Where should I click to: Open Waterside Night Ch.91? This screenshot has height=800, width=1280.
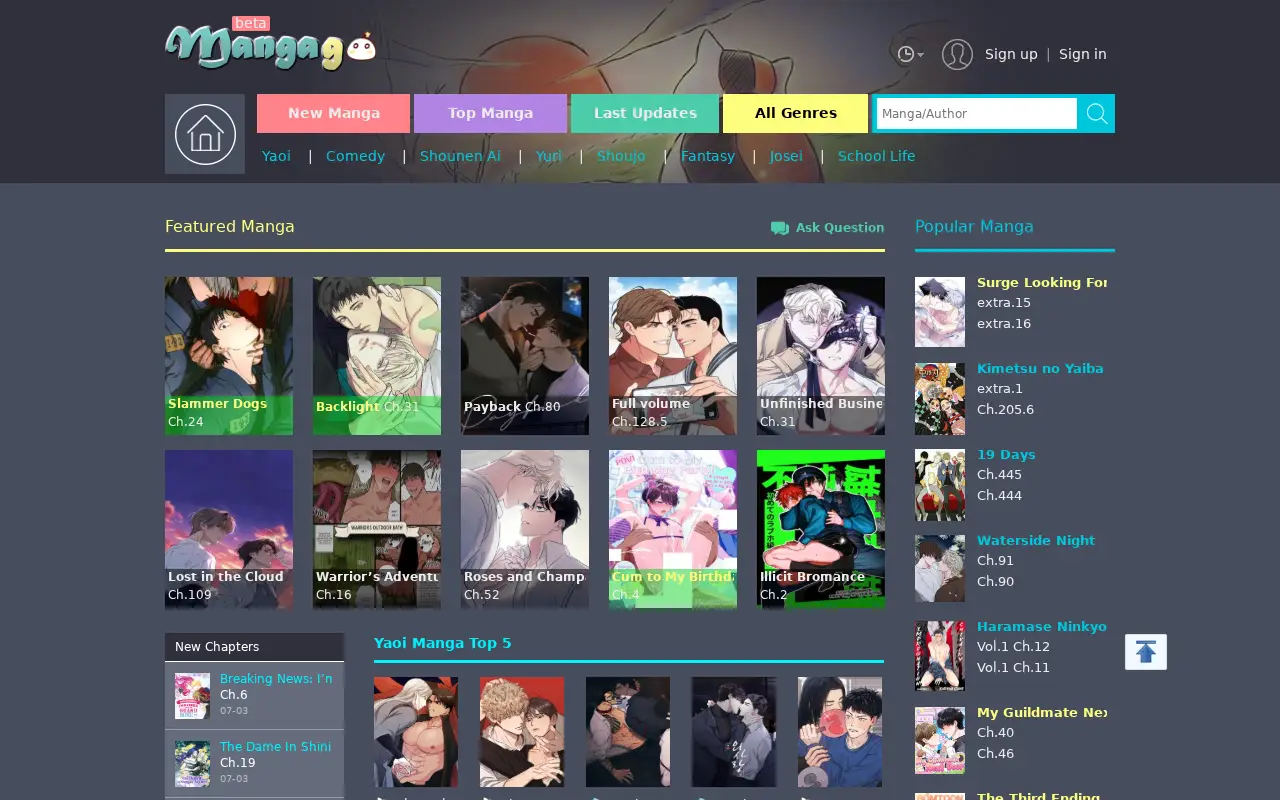995,561
